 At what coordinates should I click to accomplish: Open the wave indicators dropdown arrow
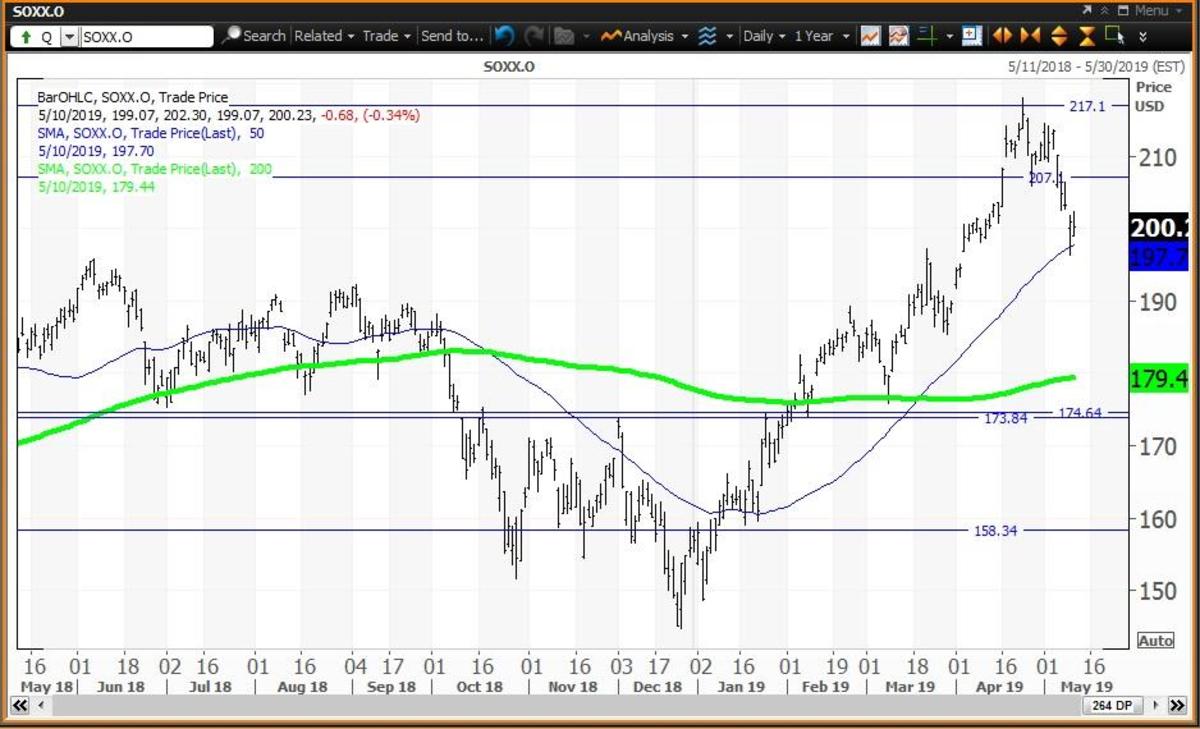coord(728,37)
